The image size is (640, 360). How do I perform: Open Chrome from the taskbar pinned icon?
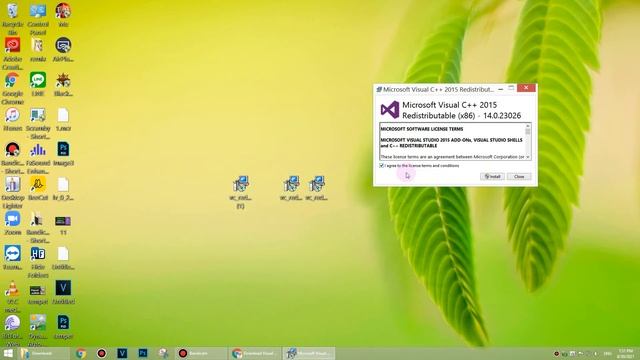[x=81, y=353]
